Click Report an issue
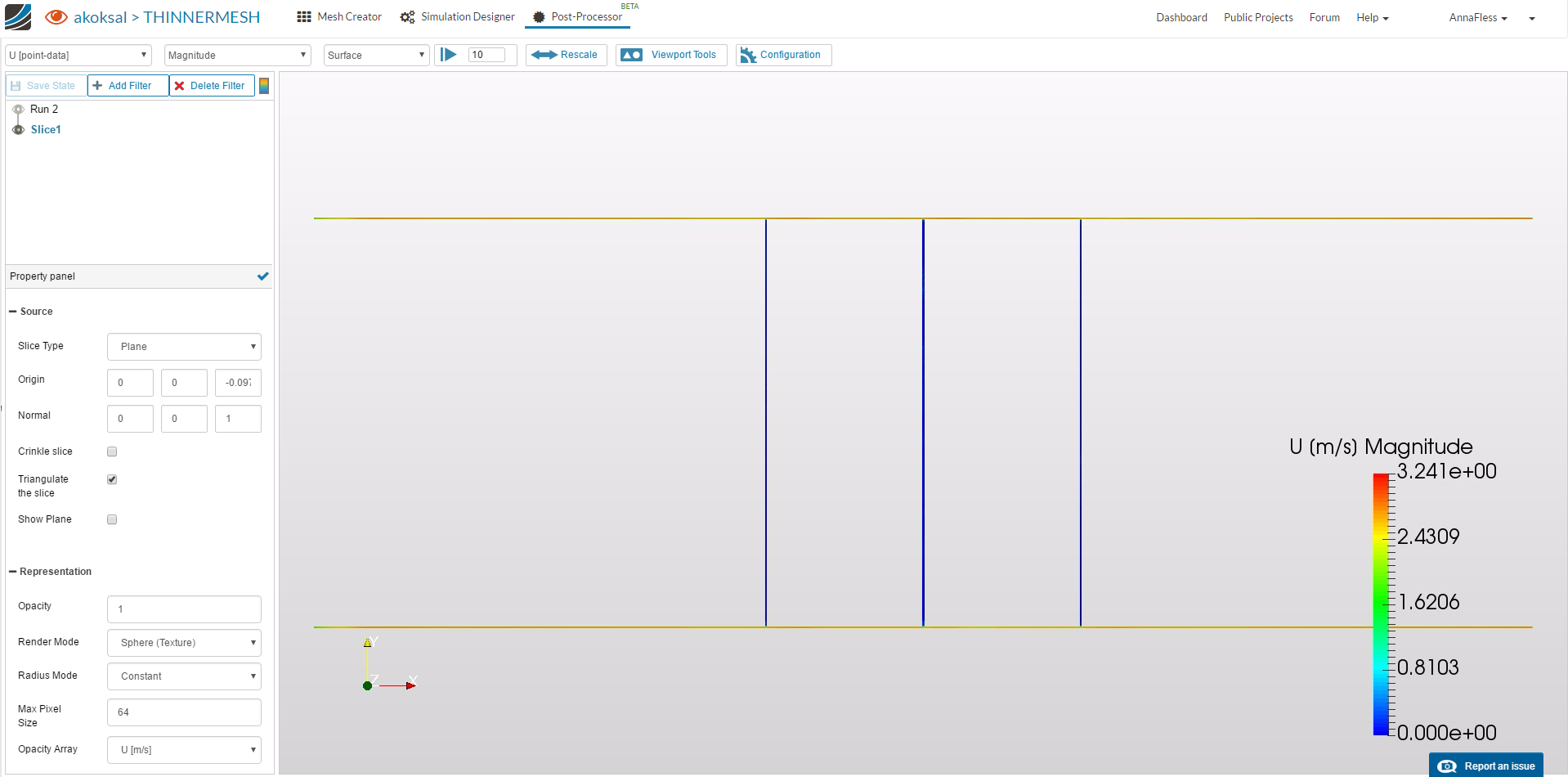Screen dimensions: 1568x777 click(1486, 766)
